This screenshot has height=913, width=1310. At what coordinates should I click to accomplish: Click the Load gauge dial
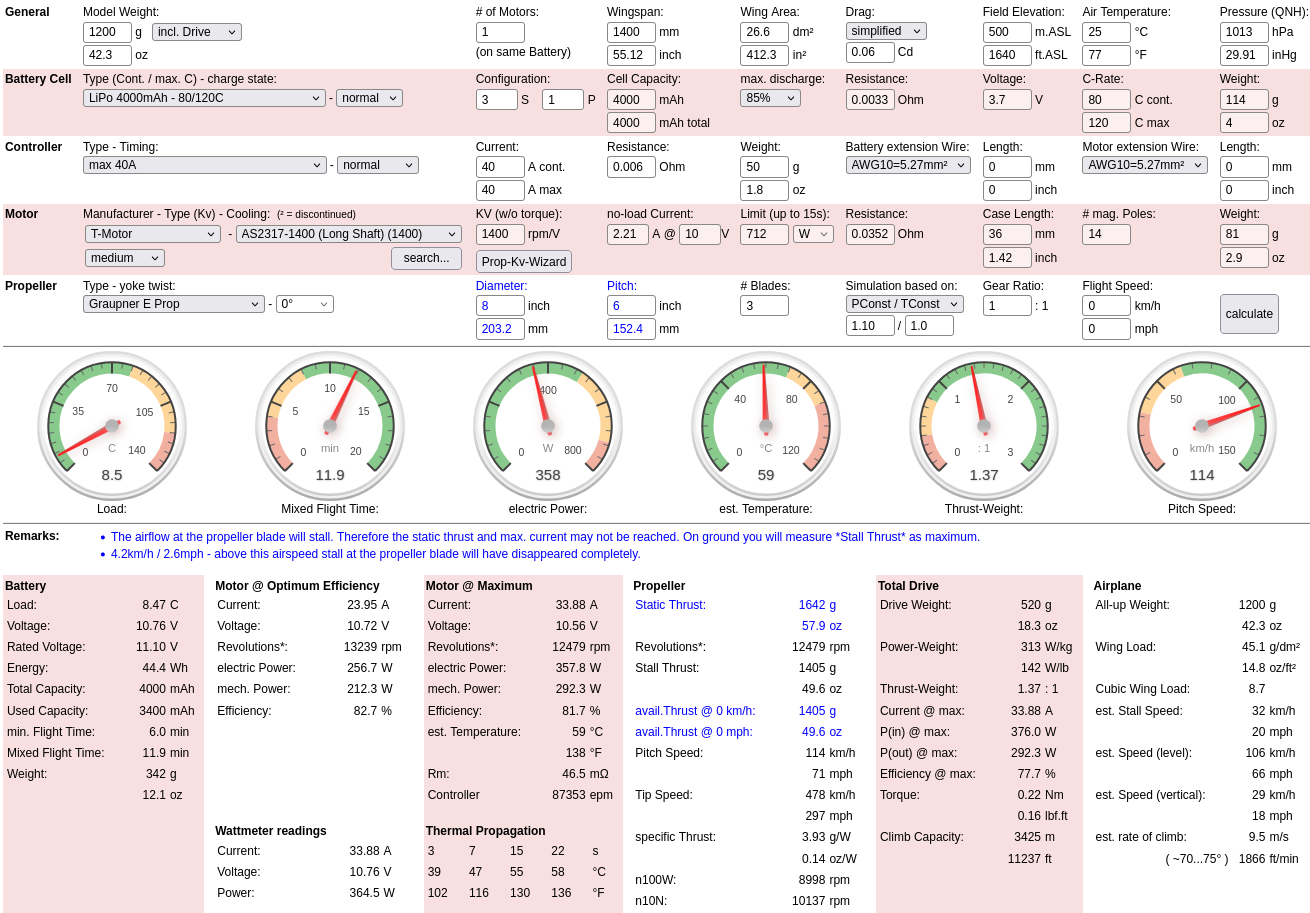(112, 426)
